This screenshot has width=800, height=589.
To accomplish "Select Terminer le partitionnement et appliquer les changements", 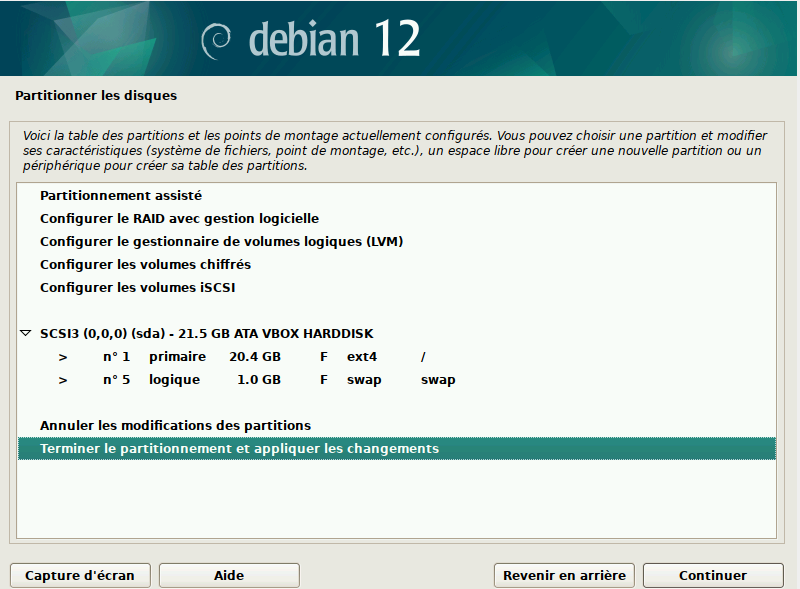I will (240, 448).
